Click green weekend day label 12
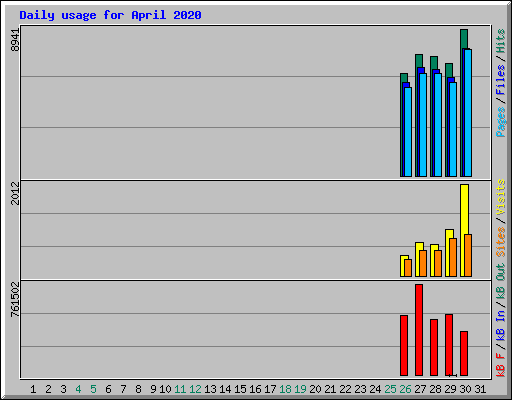 tap(195, 389)
